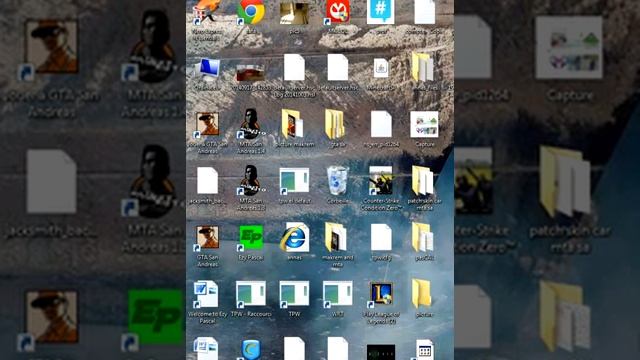Open the Welcome to Ezy Pascal document
This screenshot has height=360, width=640.
[x=205, y=294]
